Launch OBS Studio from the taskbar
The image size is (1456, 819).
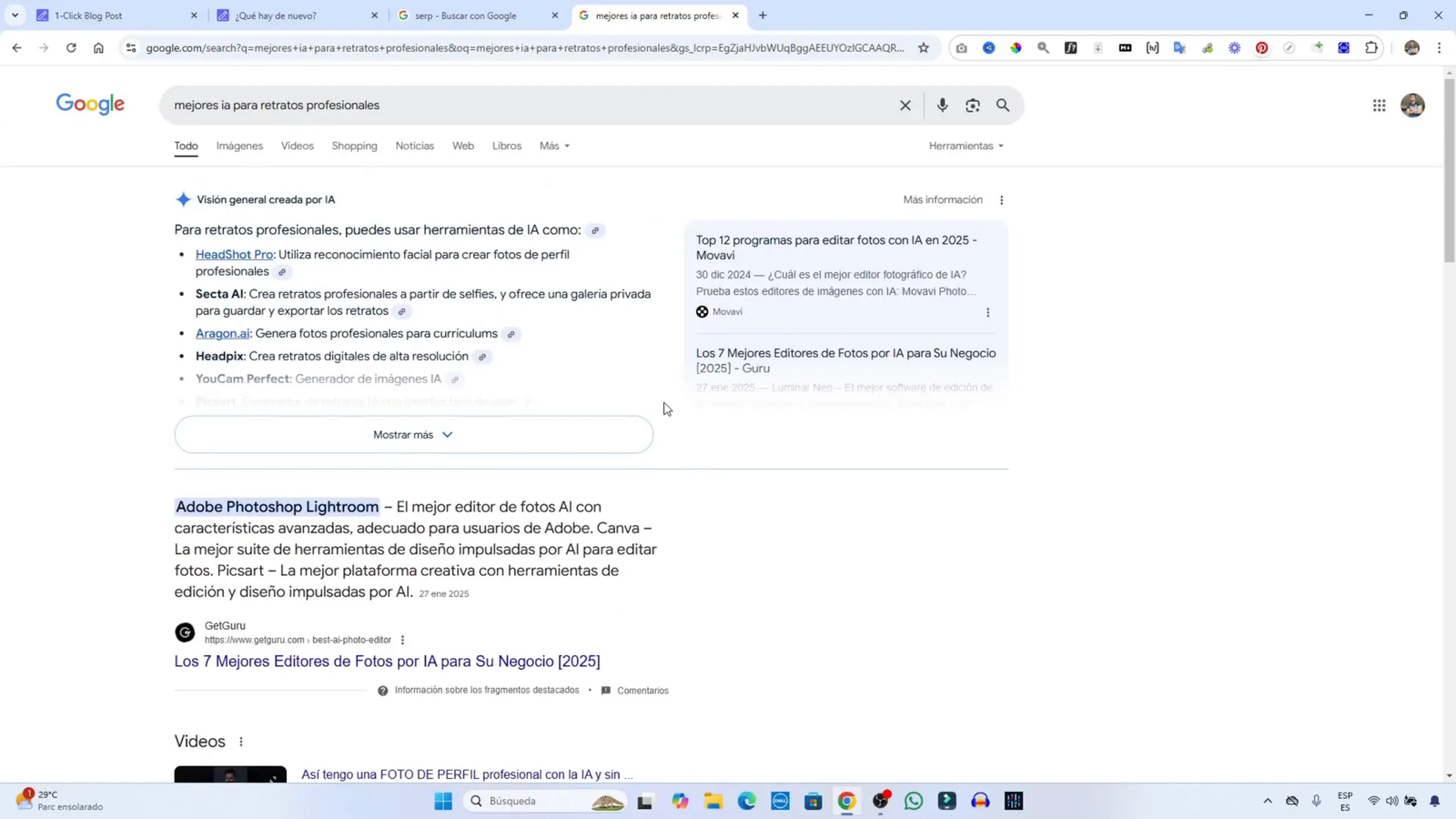point(879,801)
